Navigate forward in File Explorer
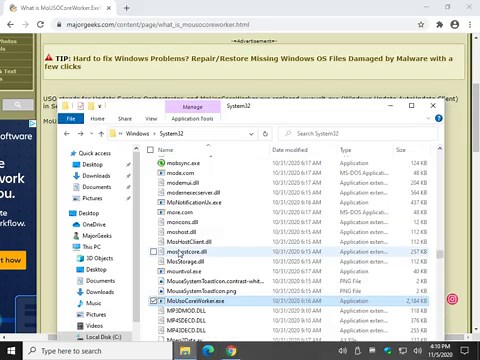Viewport: 480px width, 360px height. click(81, 134)
